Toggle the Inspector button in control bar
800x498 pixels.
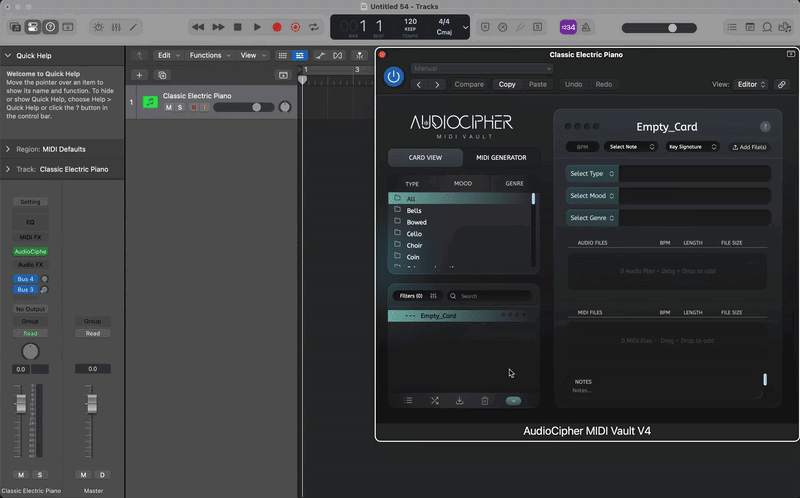33,27
